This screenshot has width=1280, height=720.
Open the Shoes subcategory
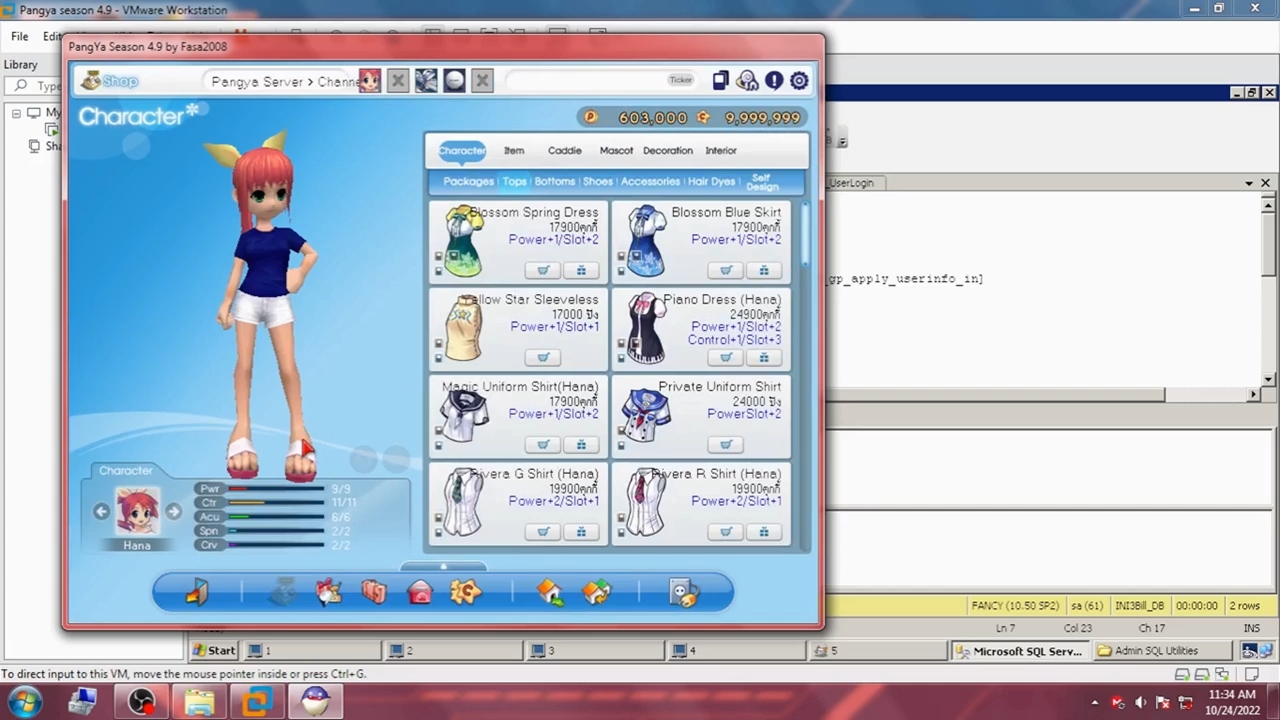click(x=597, y=182)
